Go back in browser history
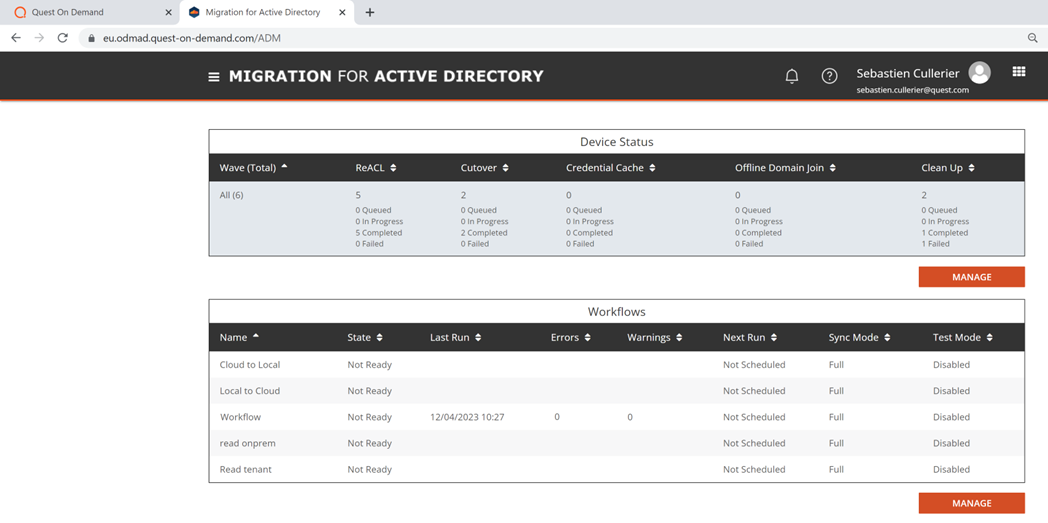Viewport: 1048px width, 523px height. pyautogui.click(x=16, y=38)
